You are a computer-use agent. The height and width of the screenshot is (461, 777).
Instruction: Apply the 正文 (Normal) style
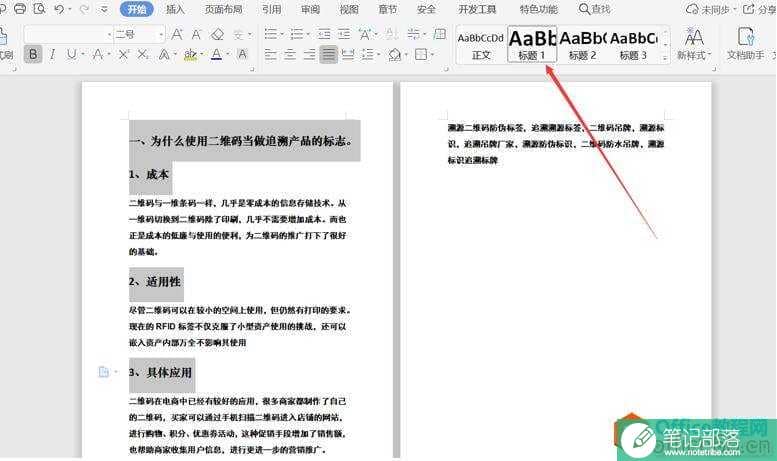481,45
